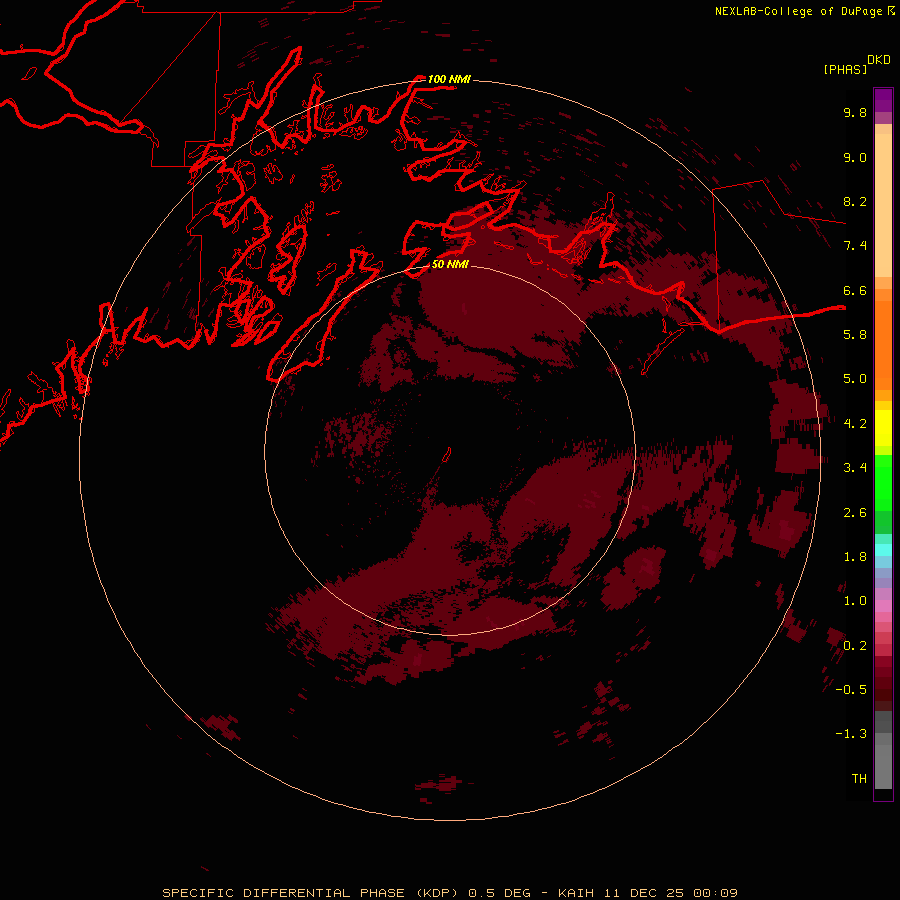The height and width of the screenshot is (900, 900).
Task: Click the 100 NMI range ring label
Action: 449,79
